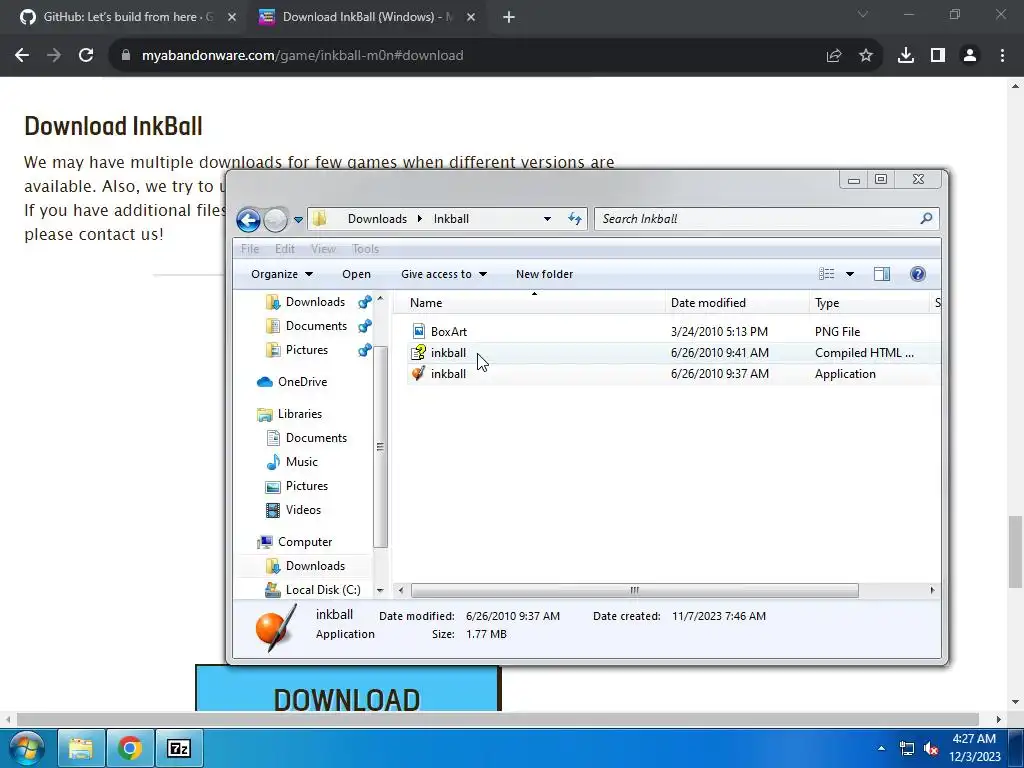The height and width of the screenshot is (768, 1024).
Task: Expand Give access to dropdown
Action: coord(443,274)
